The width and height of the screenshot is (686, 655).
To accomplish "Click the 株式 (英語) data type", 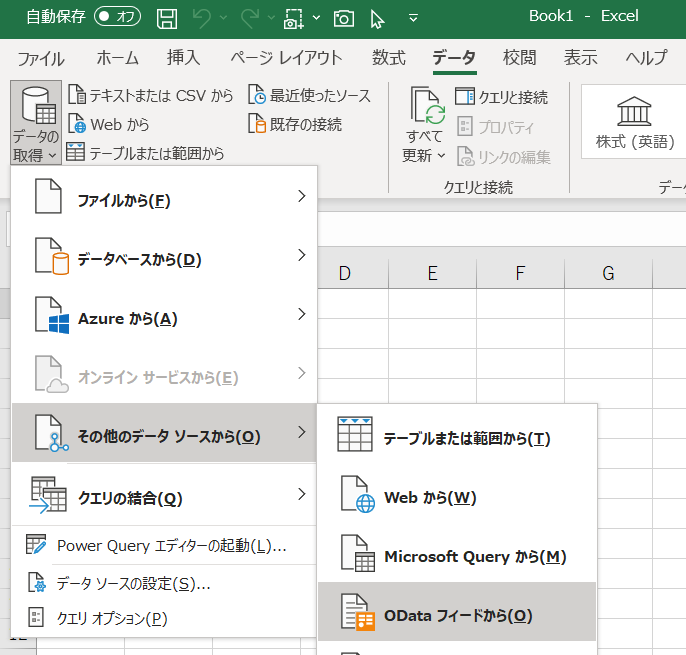I will tap(634, 122).
